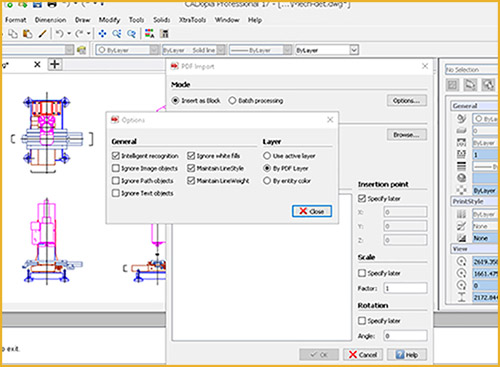Open the Draw menu

coord(82,20)
